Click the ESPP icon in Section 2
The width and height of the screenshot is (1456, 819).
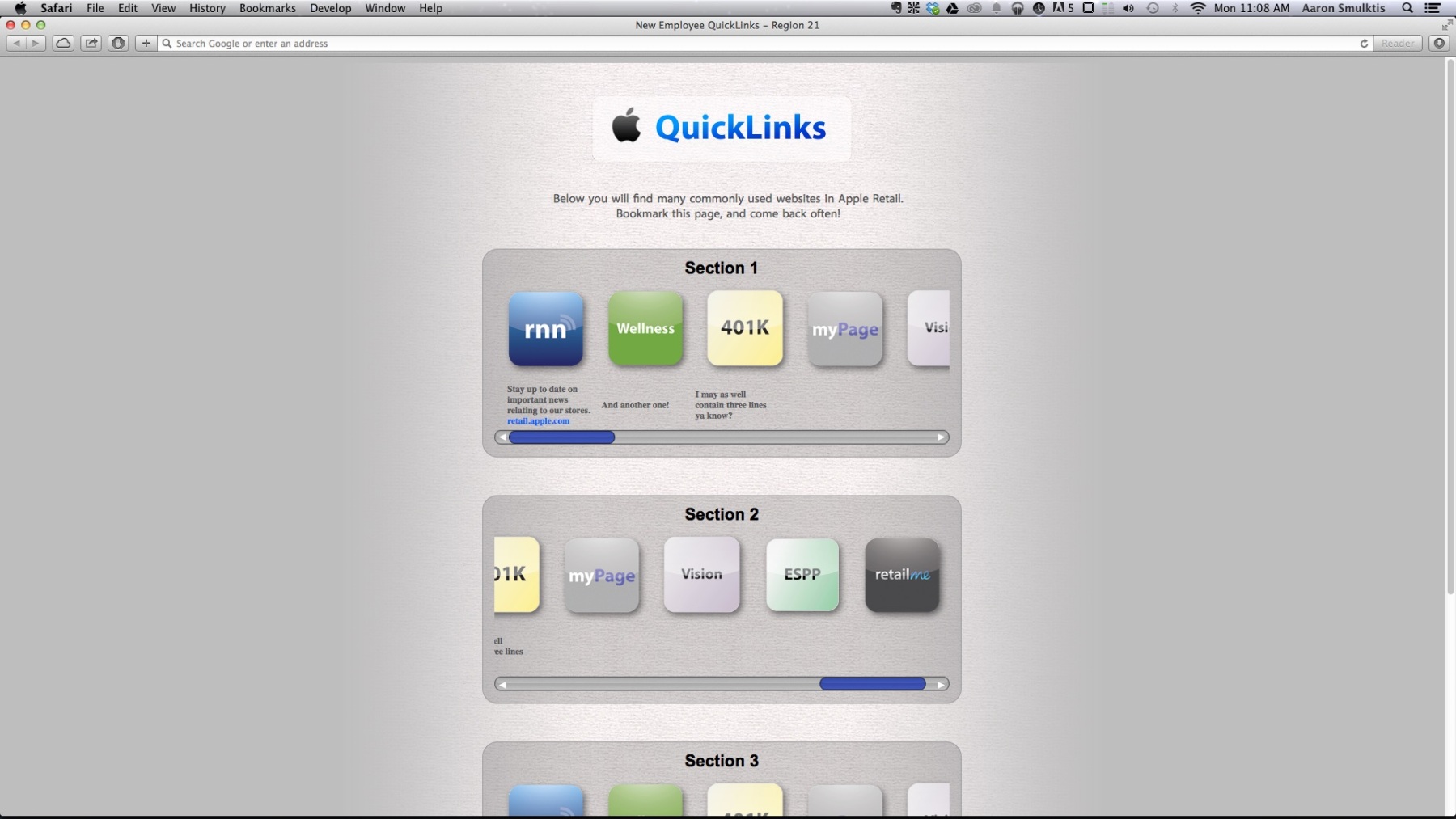point(802,575)
